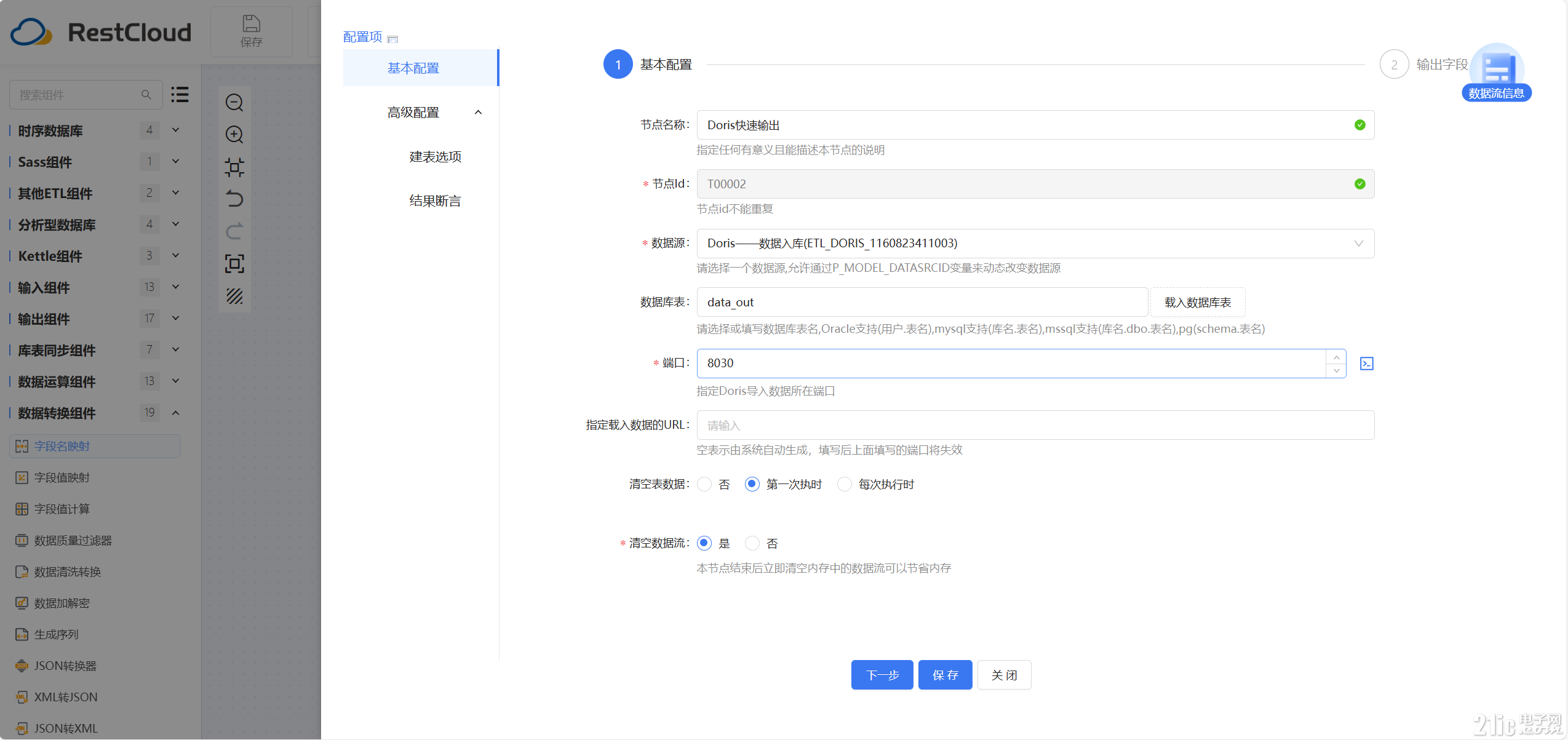This screenshot has height=740, width=1568.
Task: Select the 字段名映射 component
Action: [94, 446]
